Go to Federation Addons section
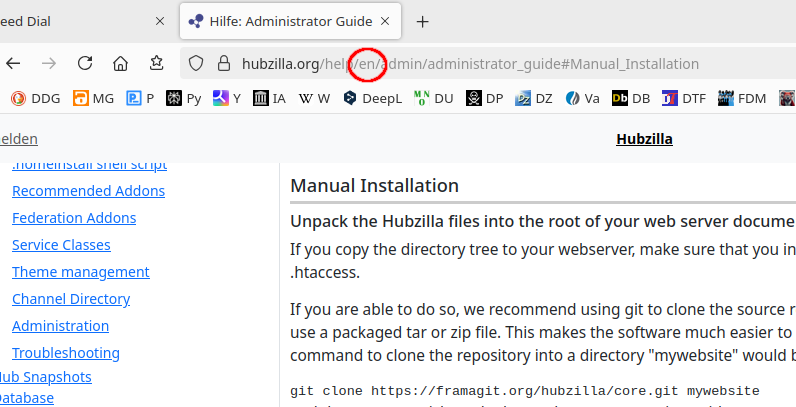This screenshot has height=407, width=796. coord(74,218)
